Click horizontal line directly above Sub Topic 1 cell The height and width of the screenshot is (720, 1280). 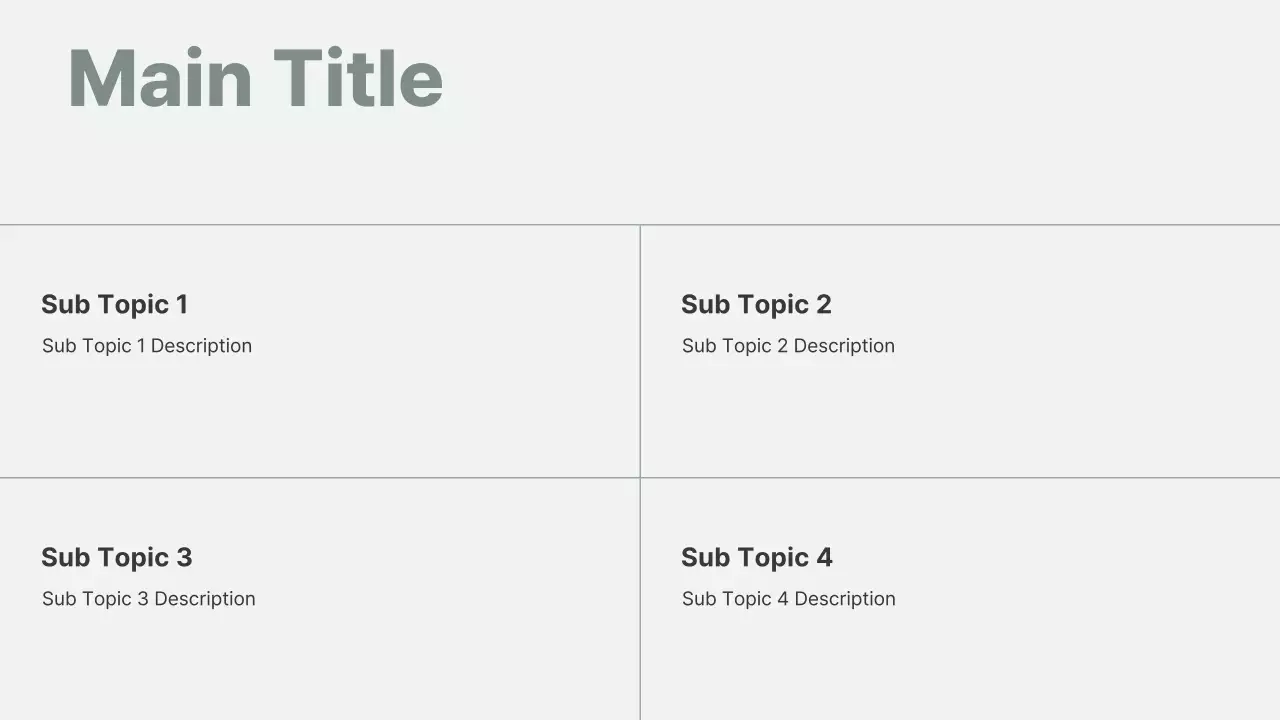coord(320,225)
